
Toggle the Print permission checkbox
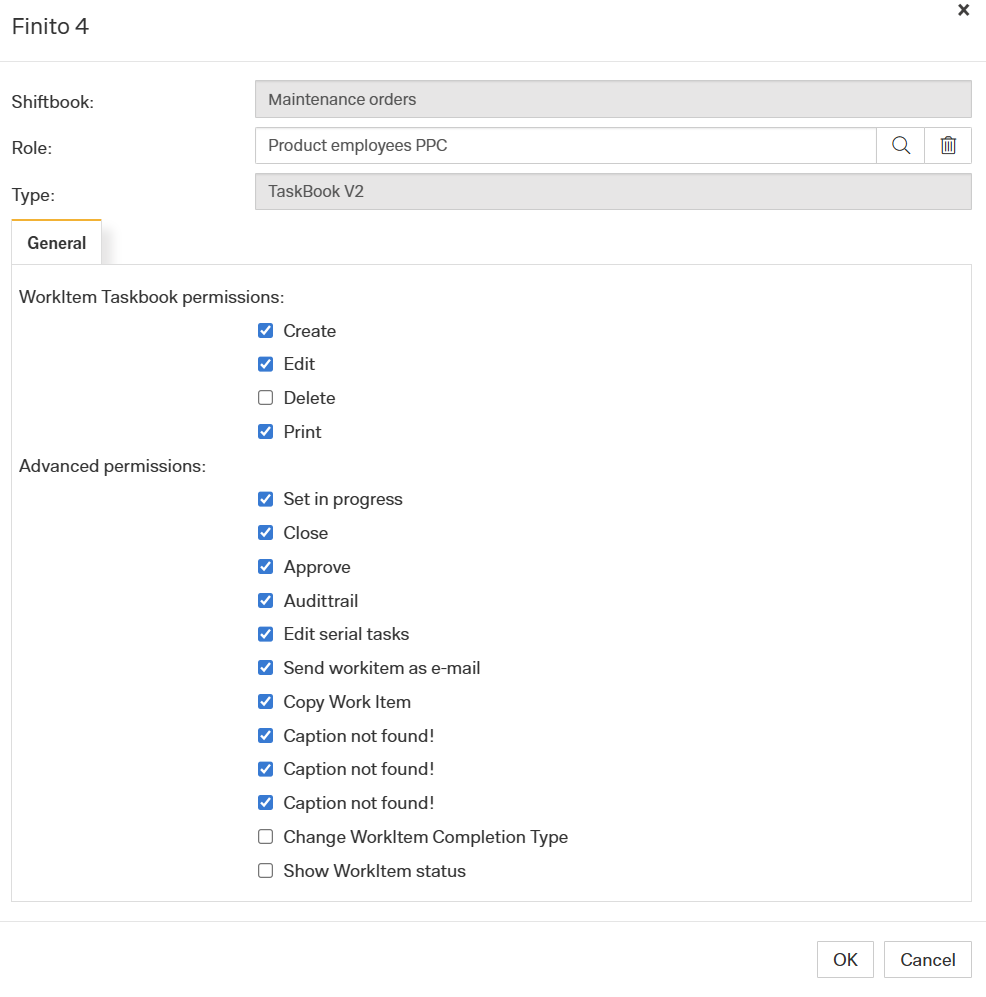pyautogui.click(x=265, y=432)
